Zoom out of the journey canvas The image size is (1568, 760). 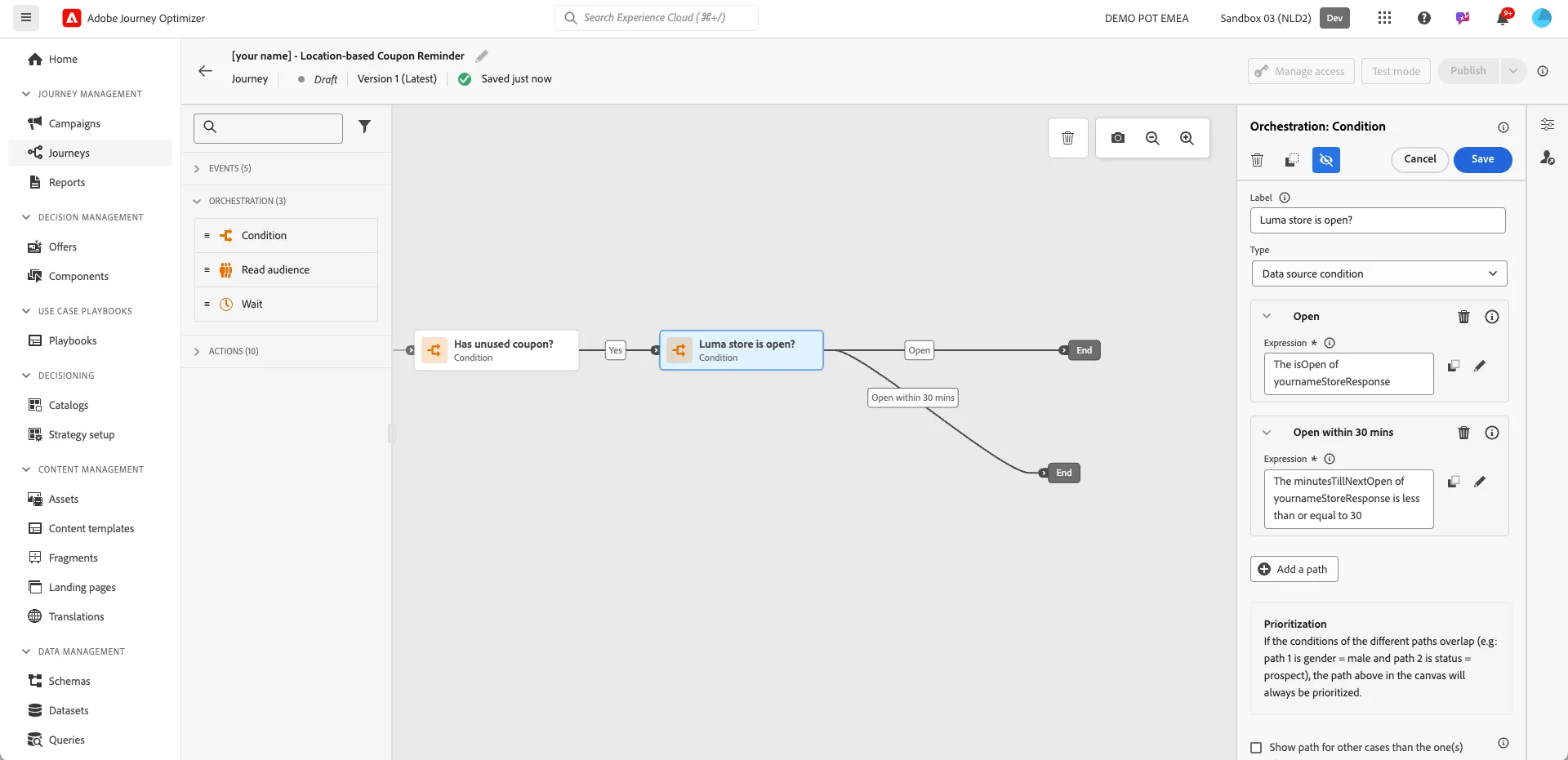1152,138
